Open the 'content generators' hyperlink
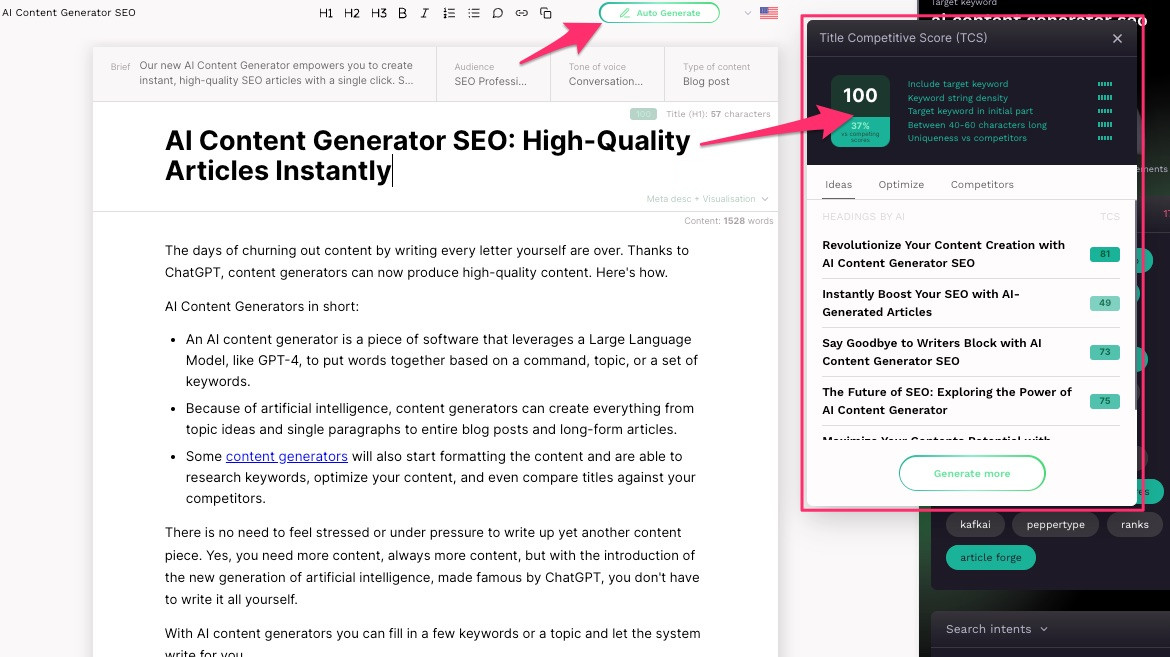This screenshot has height=657, width=1170. click(287, 456)
